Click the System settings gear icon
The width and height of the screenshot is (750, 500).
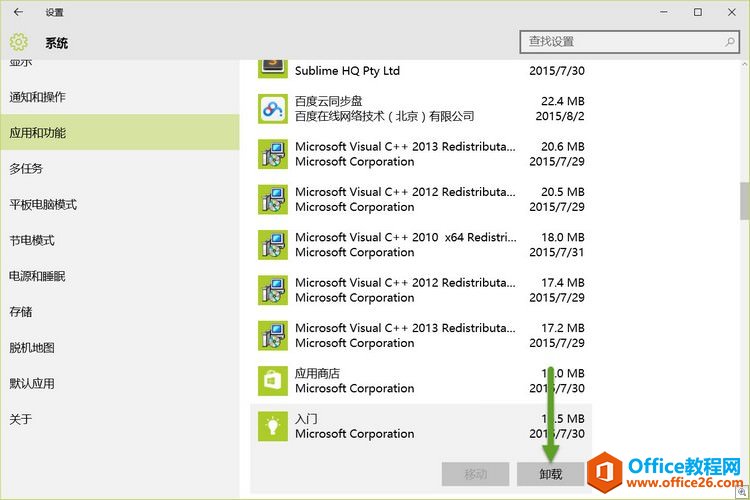coord(19,43)
